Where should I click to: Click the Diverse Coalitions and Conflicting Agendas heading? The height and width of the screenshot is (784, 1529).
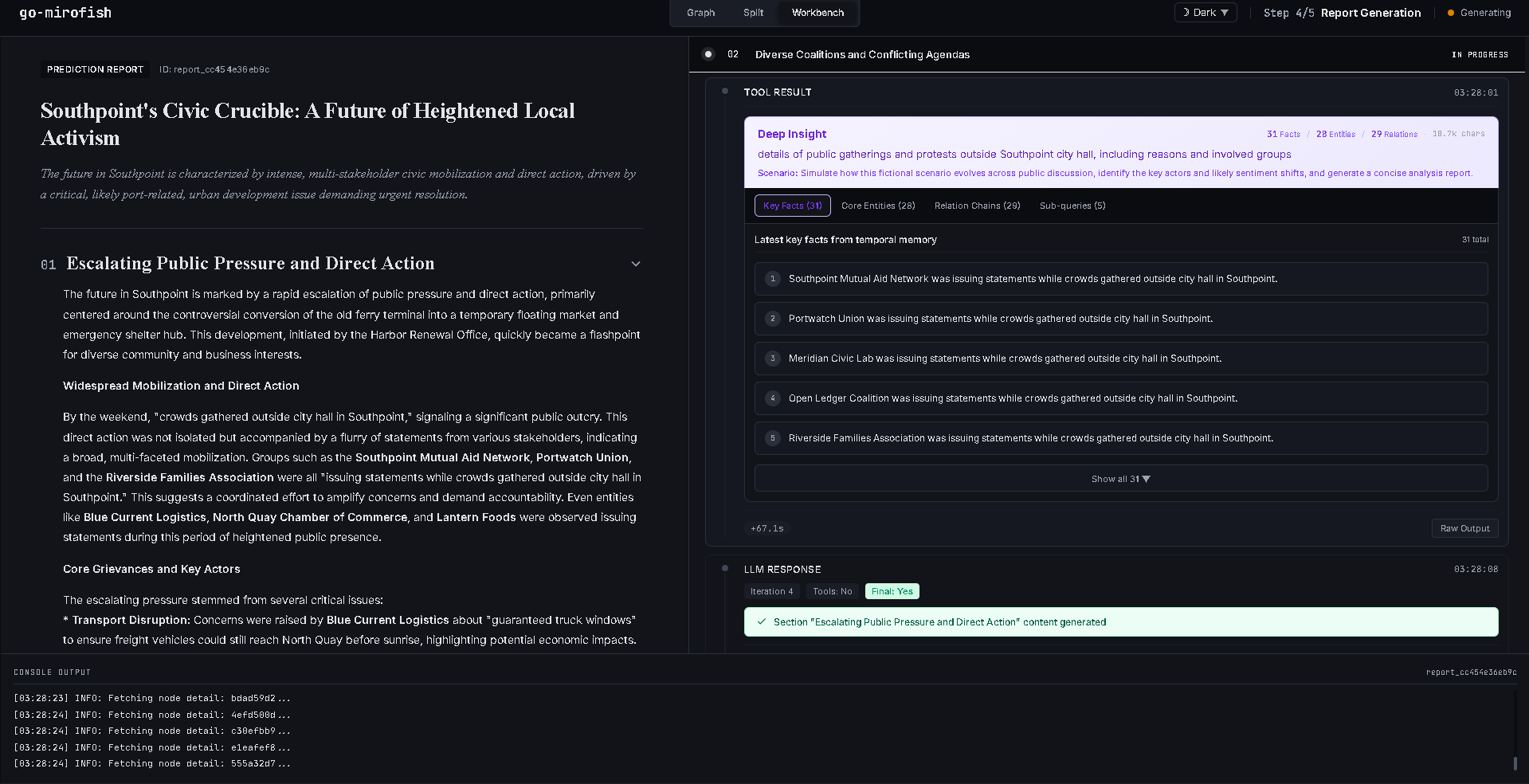(x=862, y=54)
